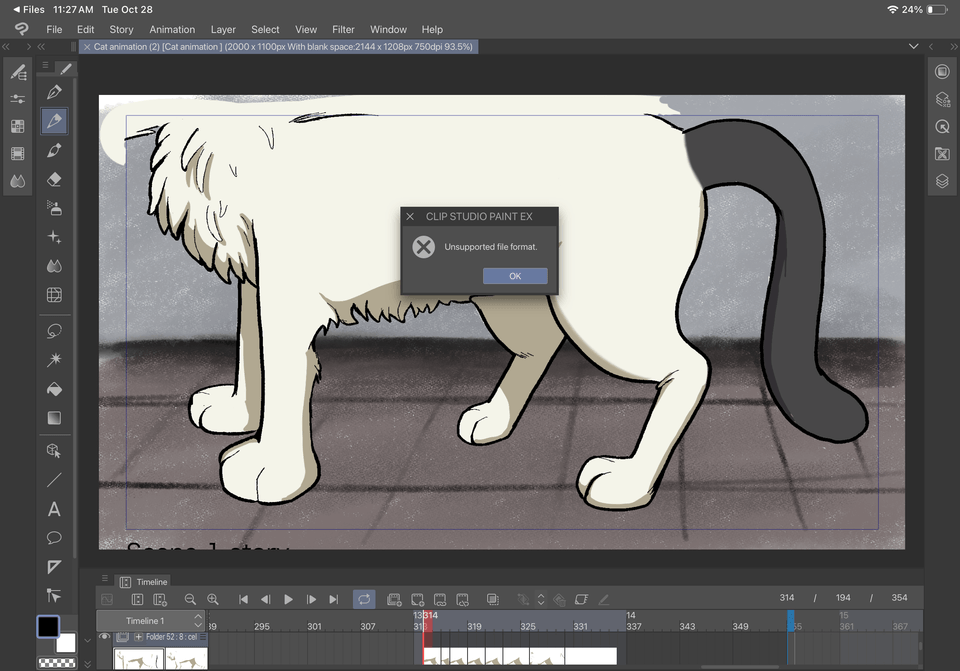Open the Tool Property sliders palette
The image size is (960, 671).
point(18,99)
